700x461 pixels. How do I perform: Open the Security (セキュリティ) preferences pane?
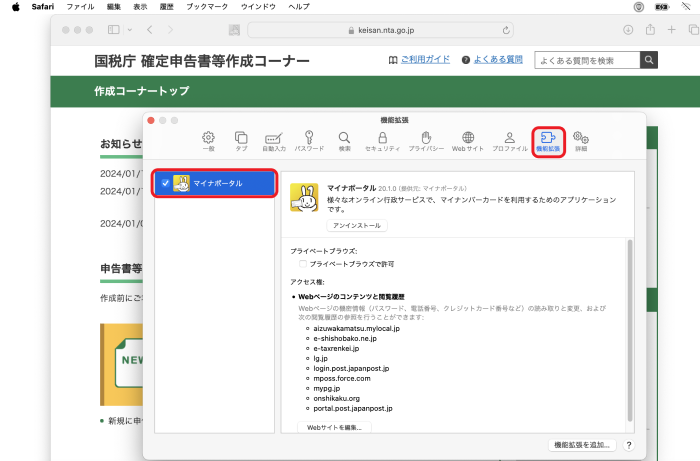click(x=383, y=141)
